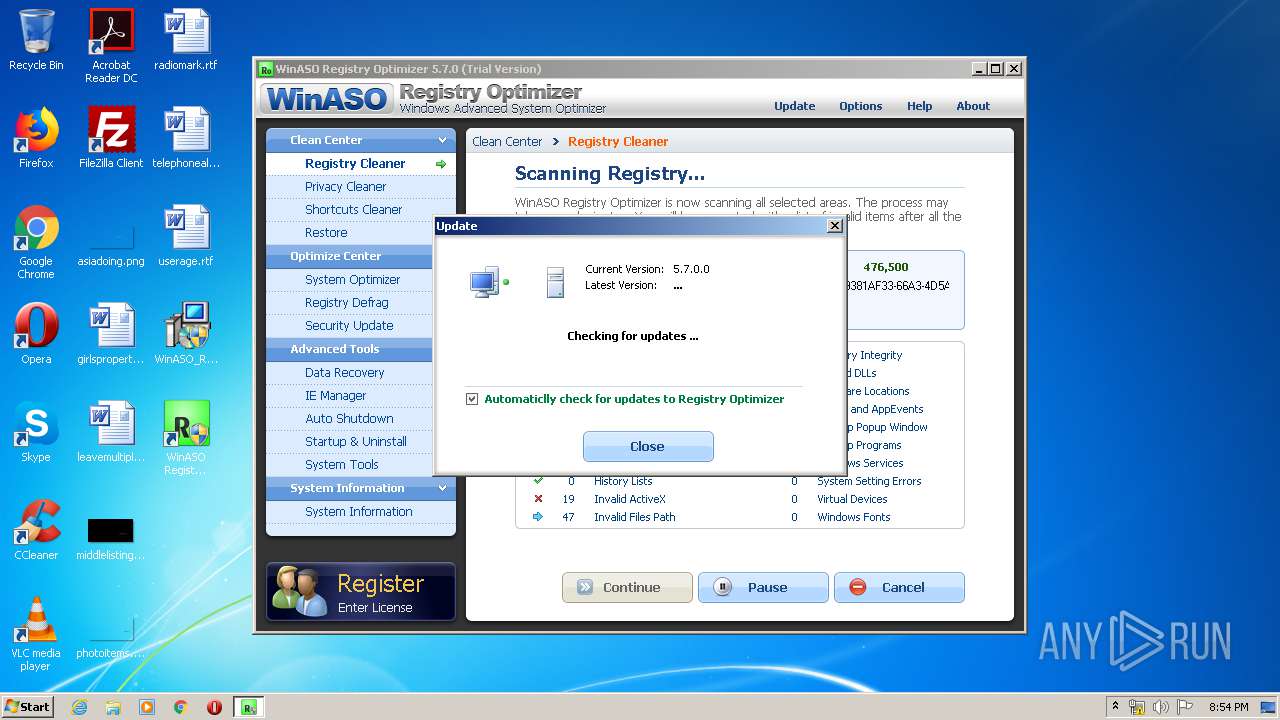Launch the Skype desktop shortcut
Image resolution: width=1280 pixels, height=720 pixels.
(36, 432)
